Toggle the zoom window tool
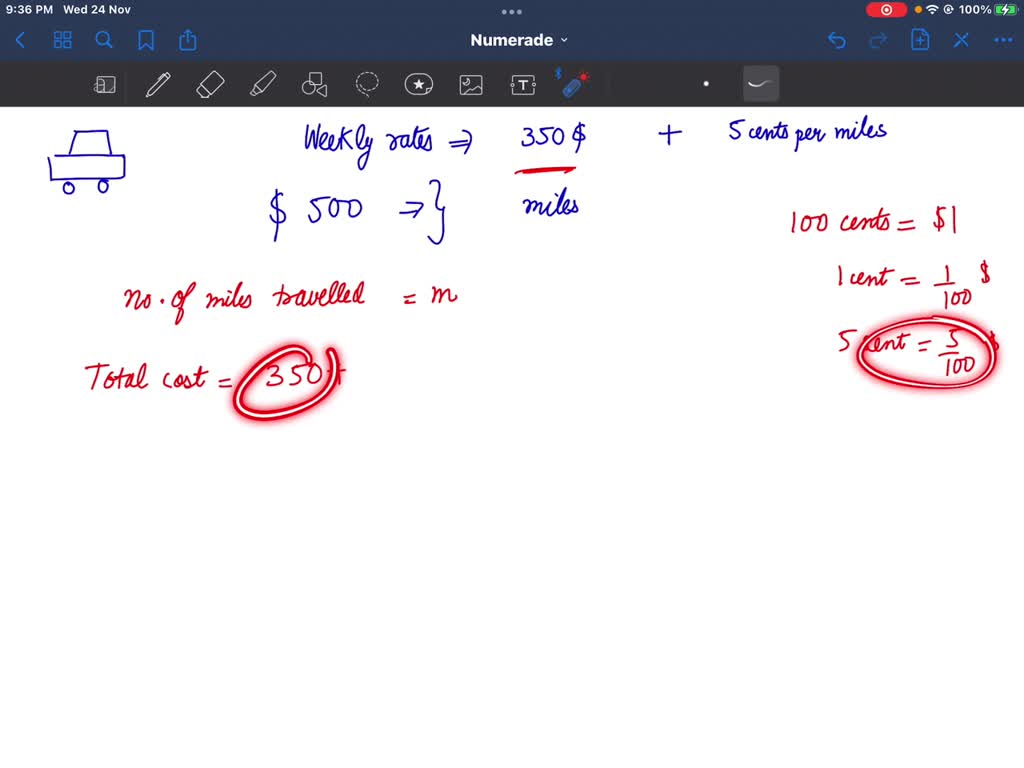This screenshot has height=768, width=1024. [x=104, y=84]
